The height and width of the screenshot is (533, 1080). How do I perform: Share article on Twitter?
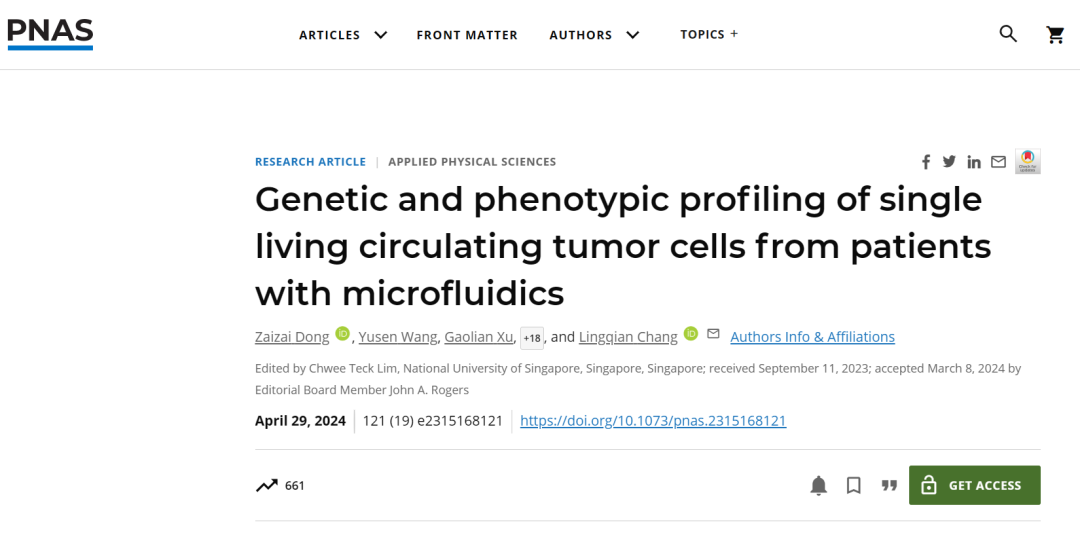[x=949, y=162]
